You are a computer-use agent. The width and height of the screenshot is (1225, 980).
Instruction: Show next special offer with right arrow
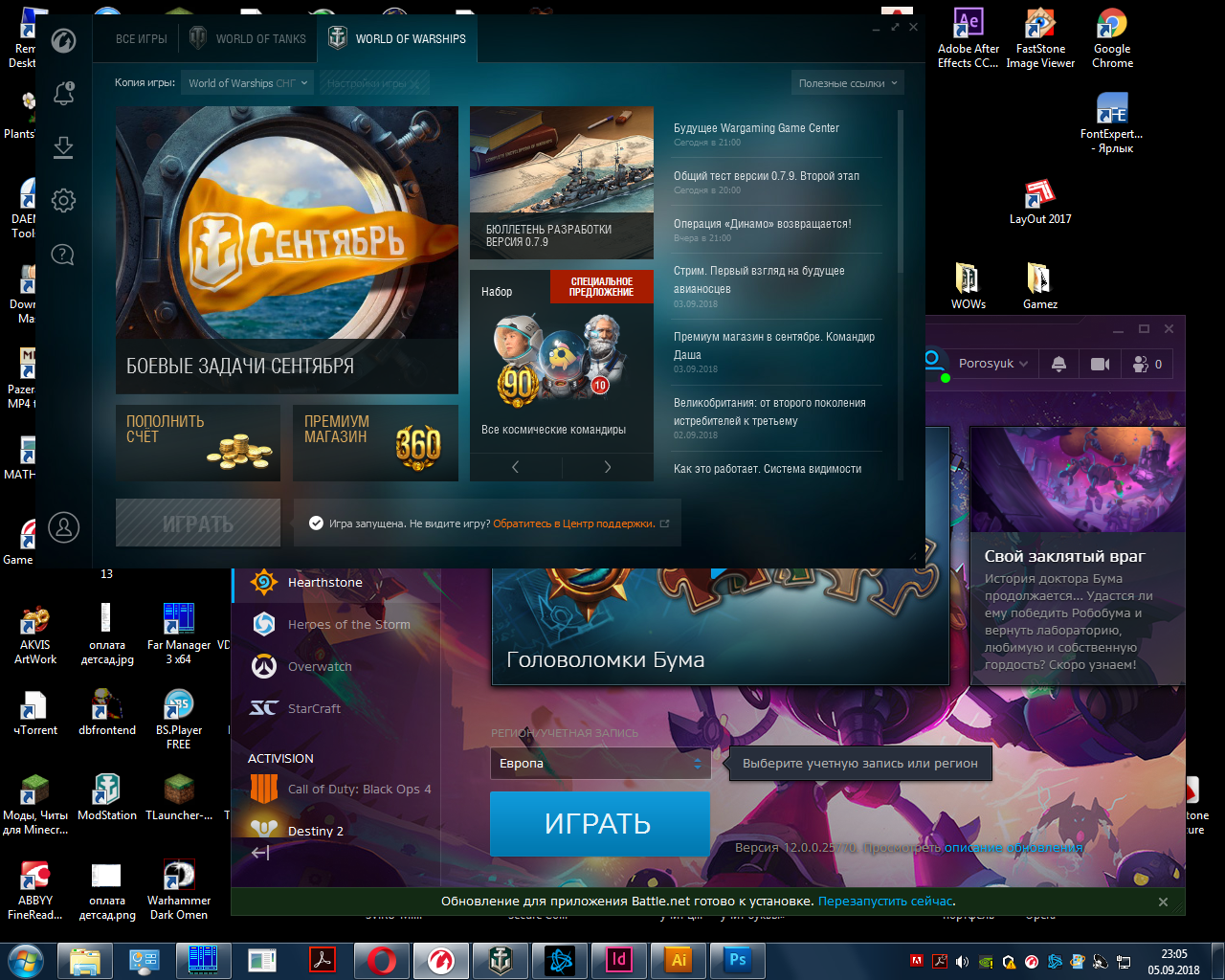pos(608,467)
